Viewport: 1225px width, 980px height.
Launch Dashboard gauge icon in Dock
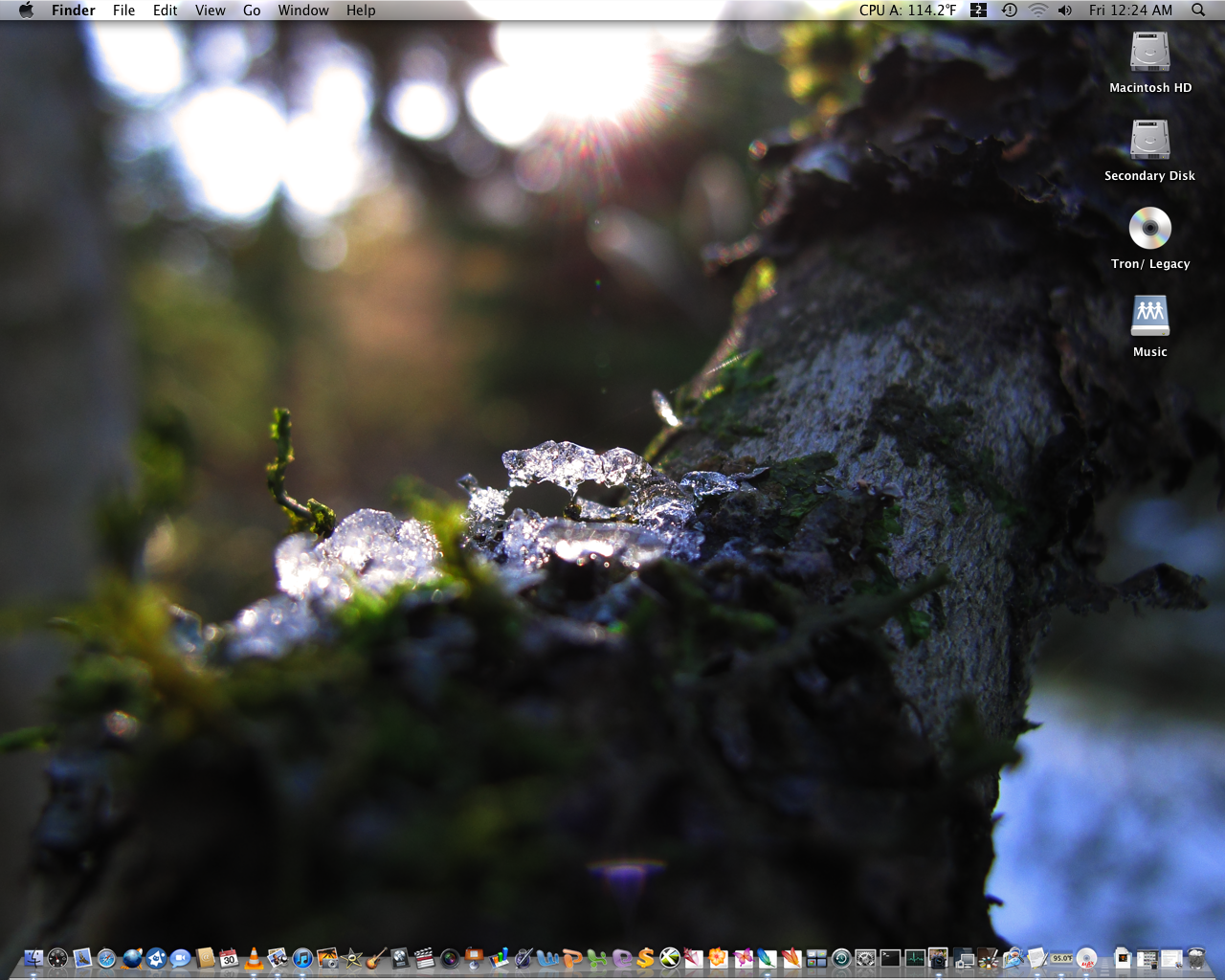click(x=57, y=958)
